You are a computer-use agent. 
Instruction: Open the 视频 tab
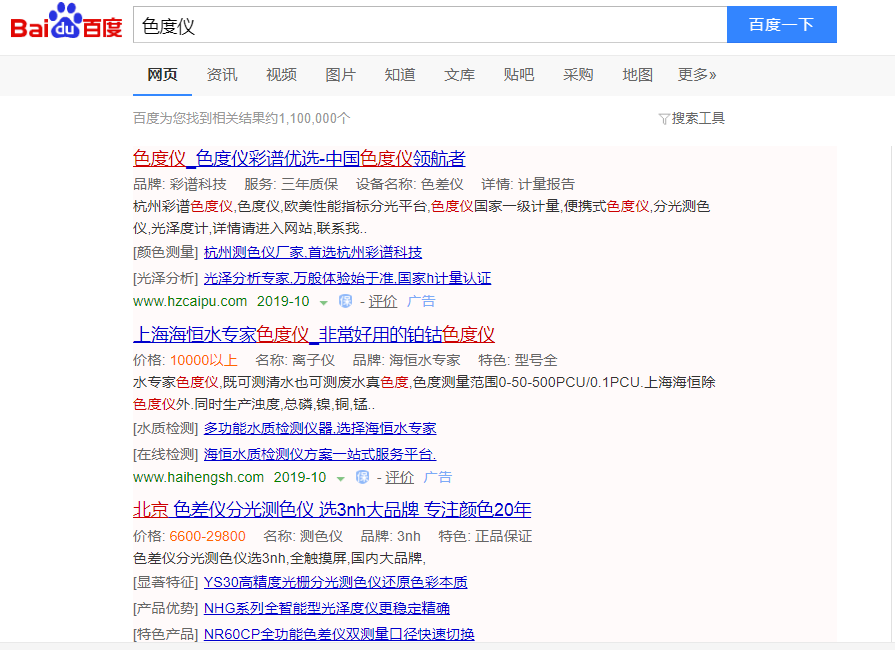pos(281,75)
